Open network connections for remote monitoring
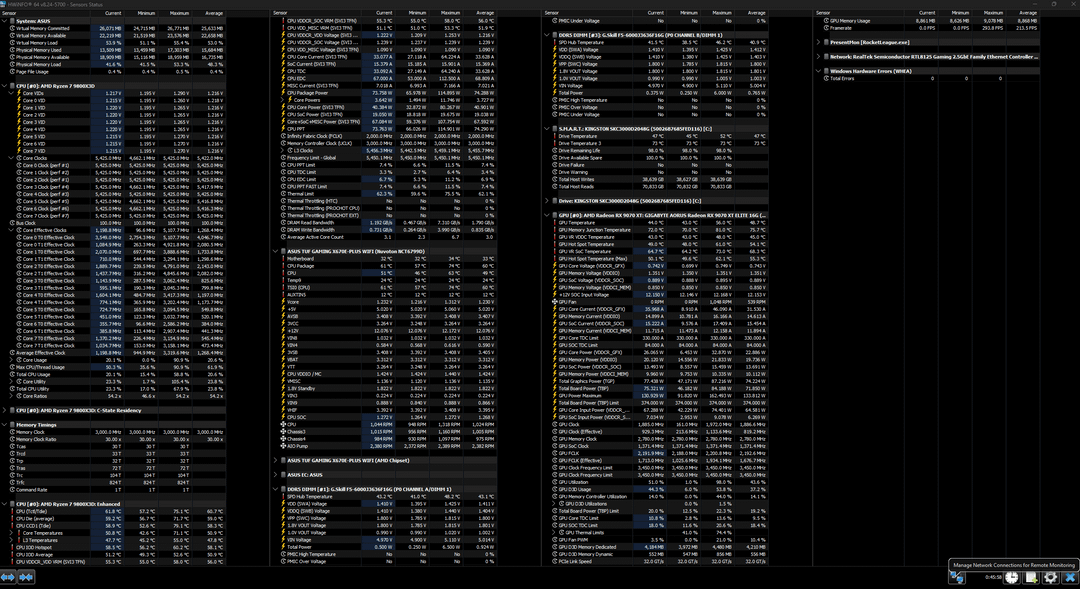Viewport: 1080px width, 589px height. pos(957,577)
